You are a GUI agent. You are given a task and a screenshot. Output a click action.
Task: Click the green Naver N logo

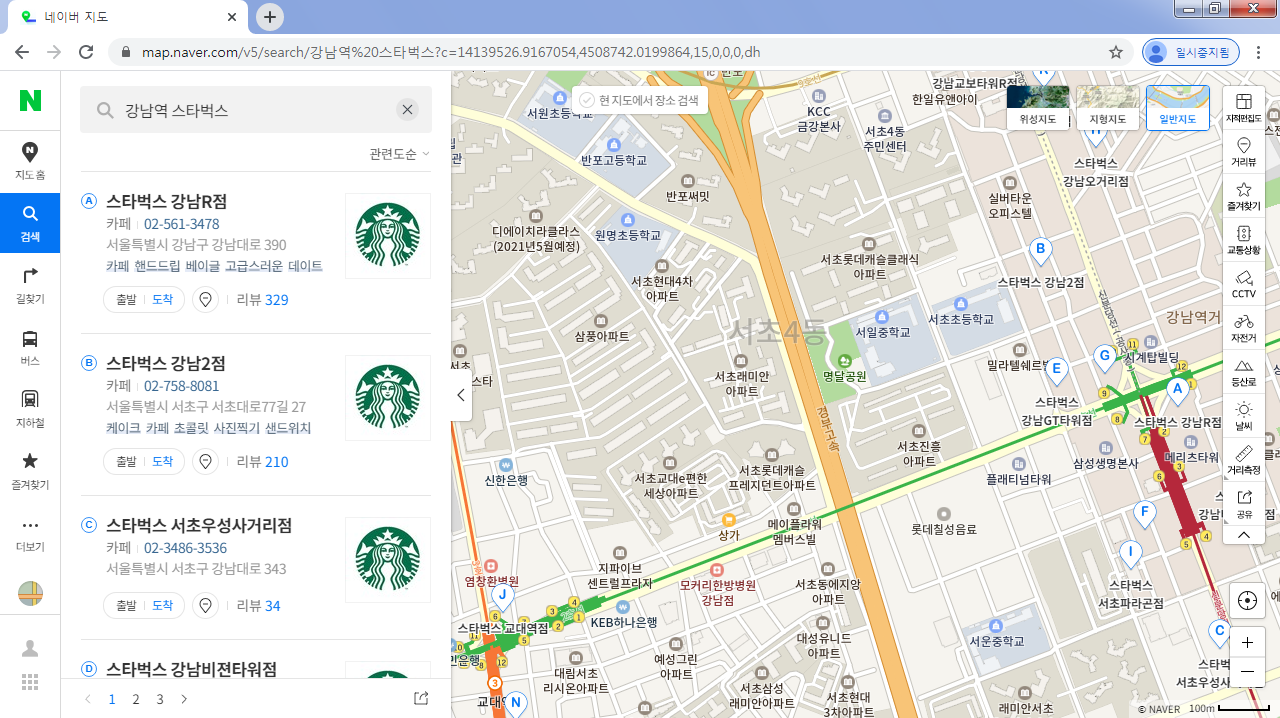tap(30, 100)
